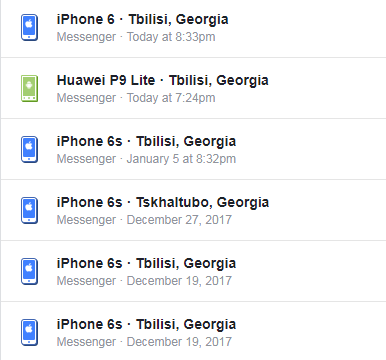Select the Messenger label beside January 5
386x360 pixels.
pos(86,159)
